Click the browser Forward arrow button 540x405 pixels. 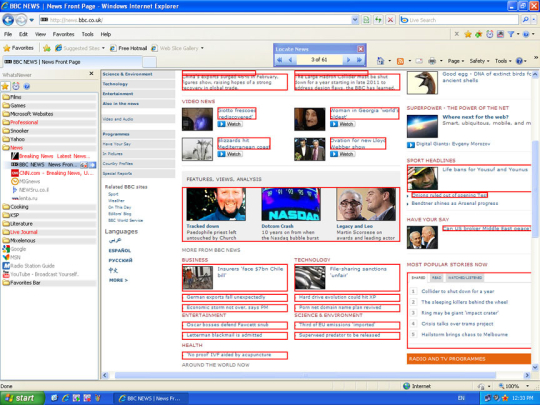tap(21, 20)
